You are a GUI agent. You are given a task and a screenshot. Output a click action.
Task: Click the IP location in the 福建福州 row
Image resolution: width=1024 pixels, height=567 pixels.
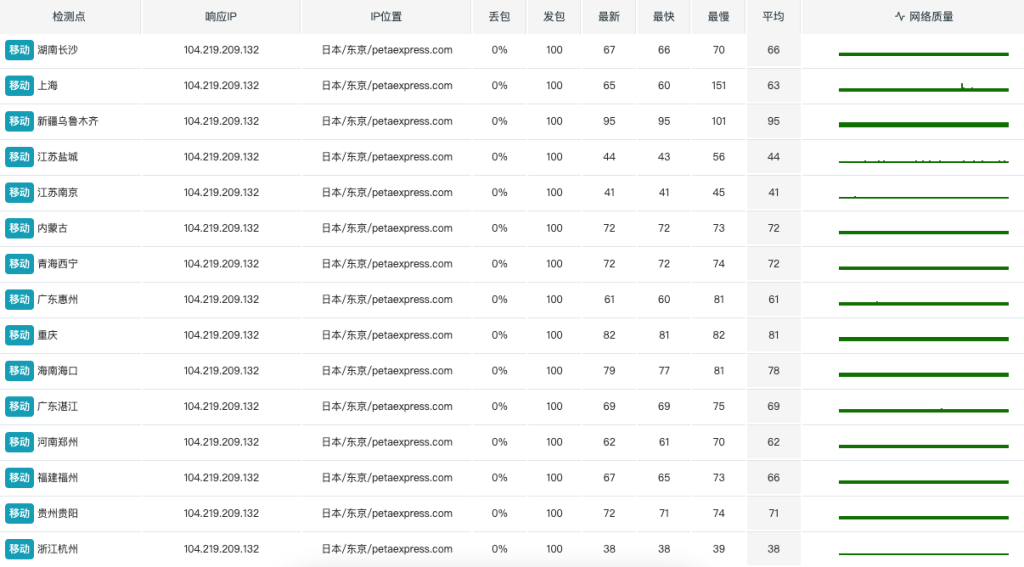click(387, 478)
